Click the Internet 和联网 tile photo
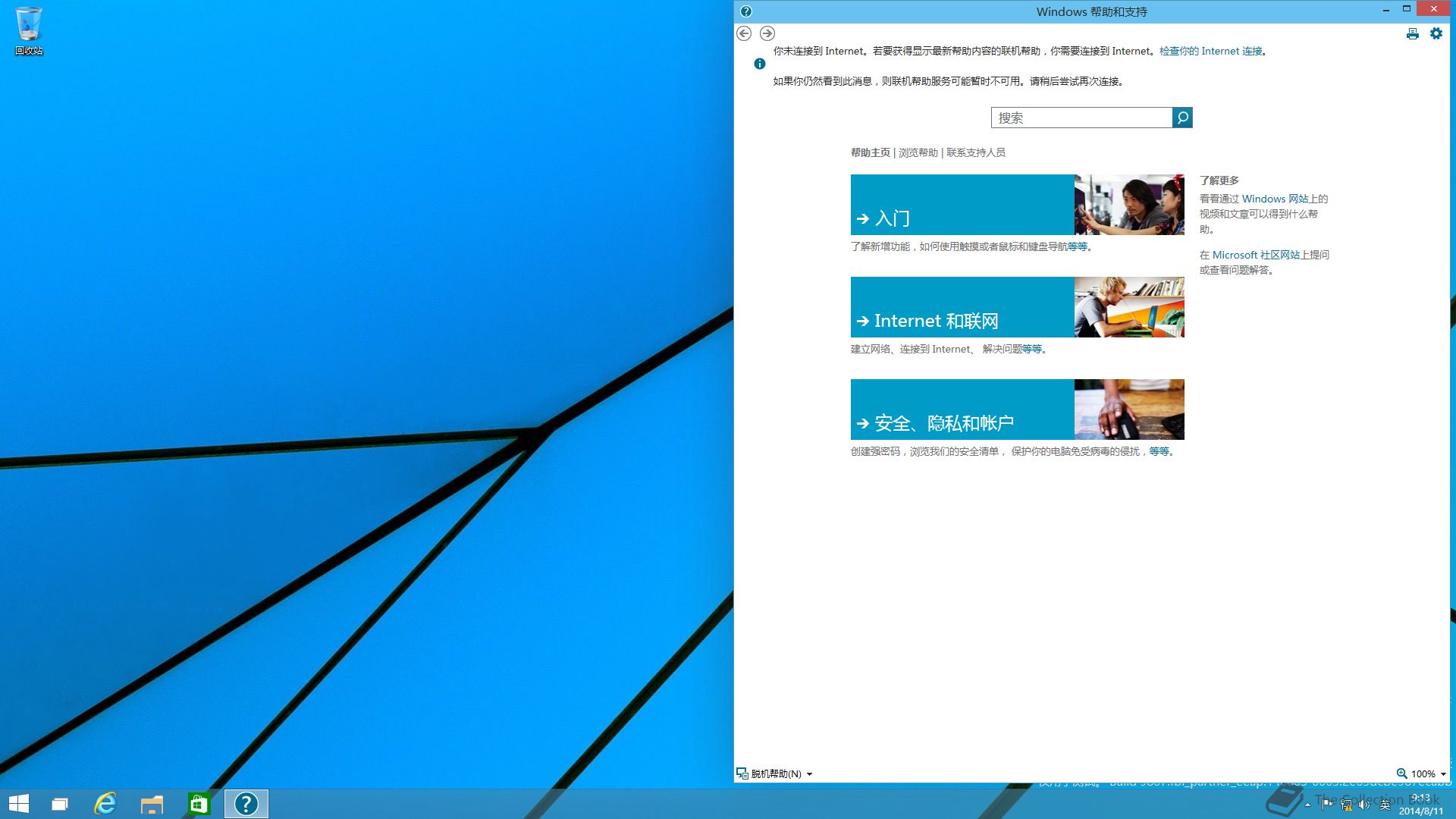 pos(1129,307)
